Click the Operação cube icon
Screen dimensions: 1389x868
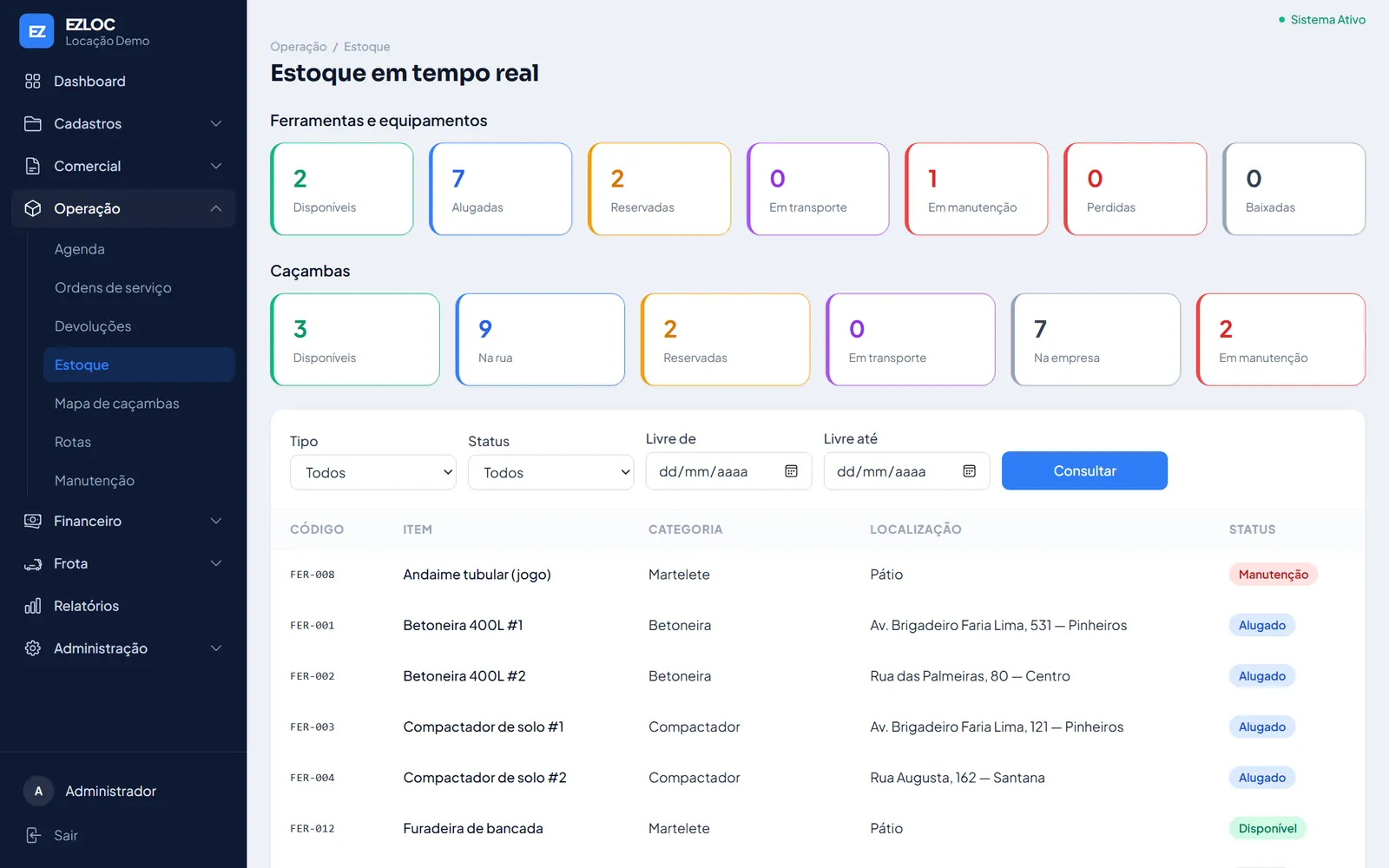[33, 208]
